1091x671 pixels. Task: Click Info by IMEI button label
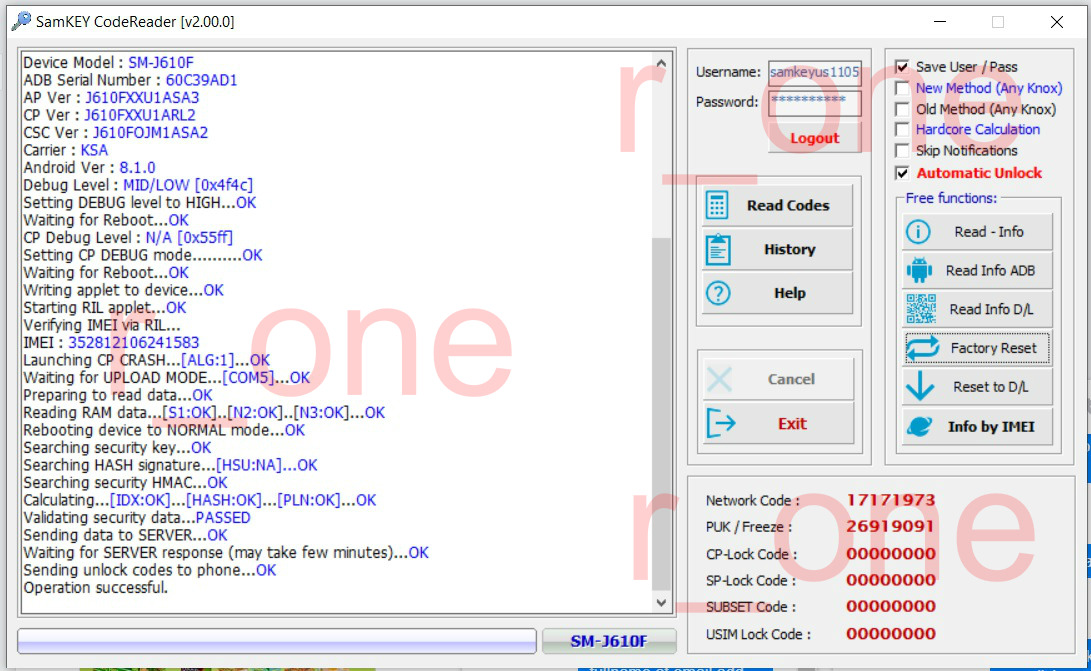point(991,426)
